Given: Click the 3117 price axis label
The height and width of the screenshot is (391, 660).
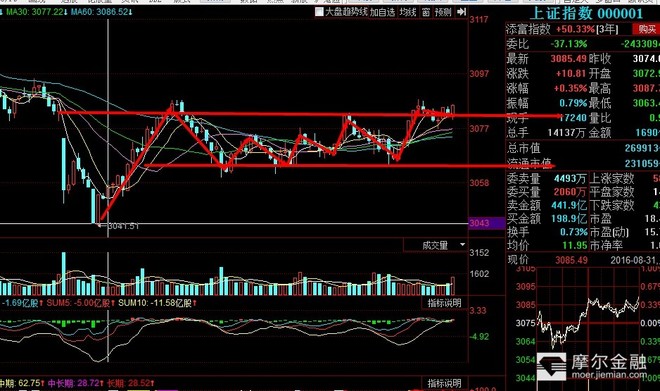Looking at the screenshot, I should (x=479, y=19).
